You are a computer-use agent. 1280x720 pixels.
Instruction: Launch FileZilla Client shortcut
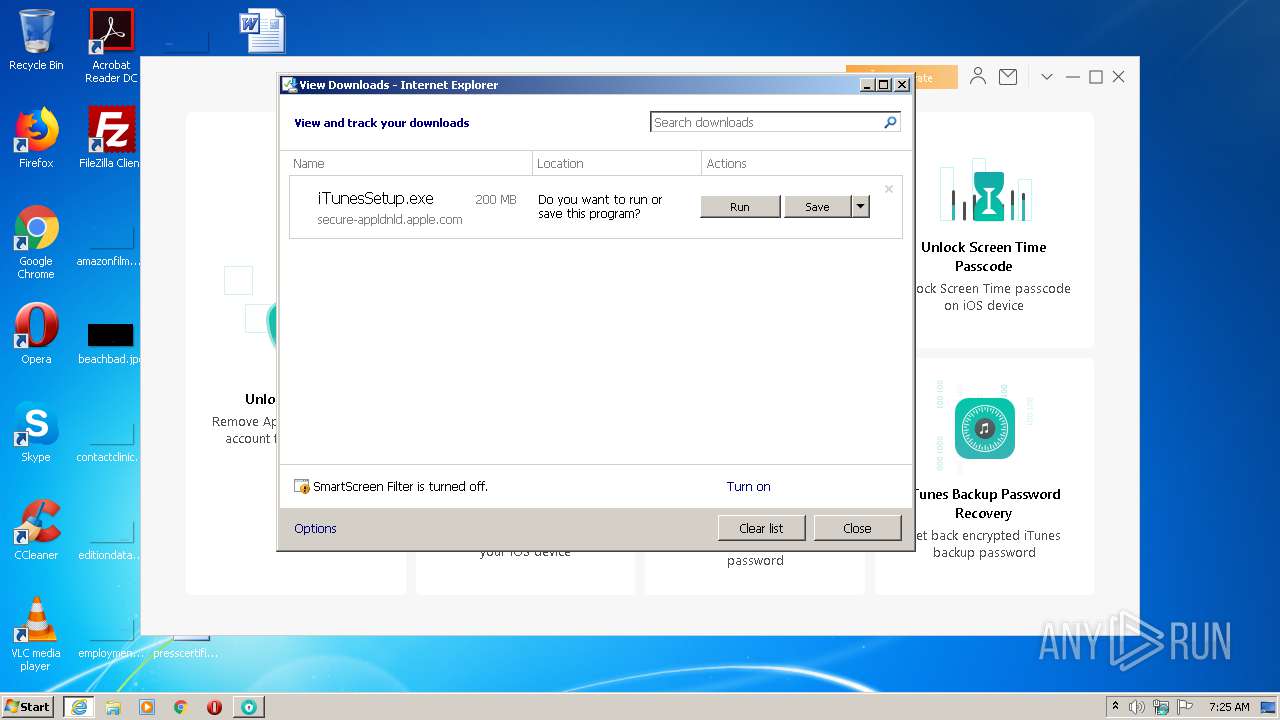pyautogui.click(x=111, y=138)
